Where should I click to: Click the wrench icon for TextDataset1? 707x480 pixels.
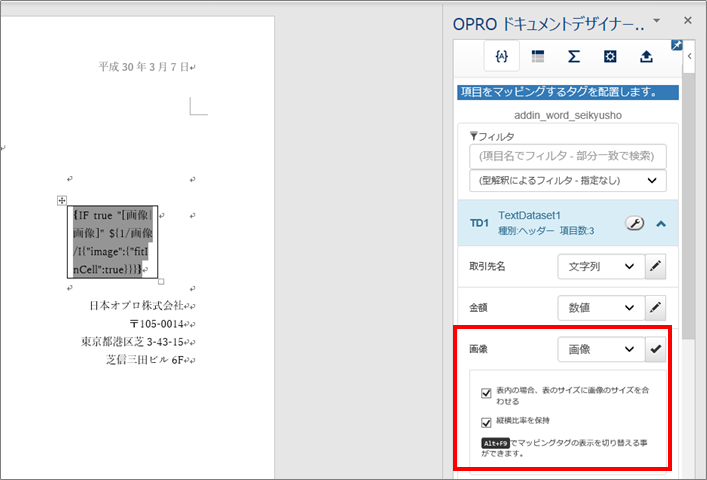click(634, 223)
